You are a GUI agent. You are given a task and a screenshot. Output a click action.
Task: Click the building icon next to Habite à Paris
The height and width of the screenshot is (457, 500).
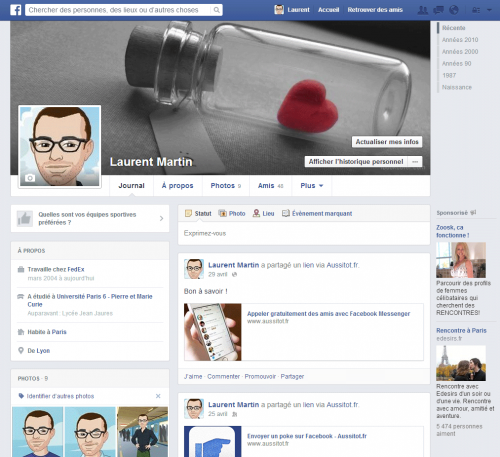pyautogui.click(x=21, y=332)
